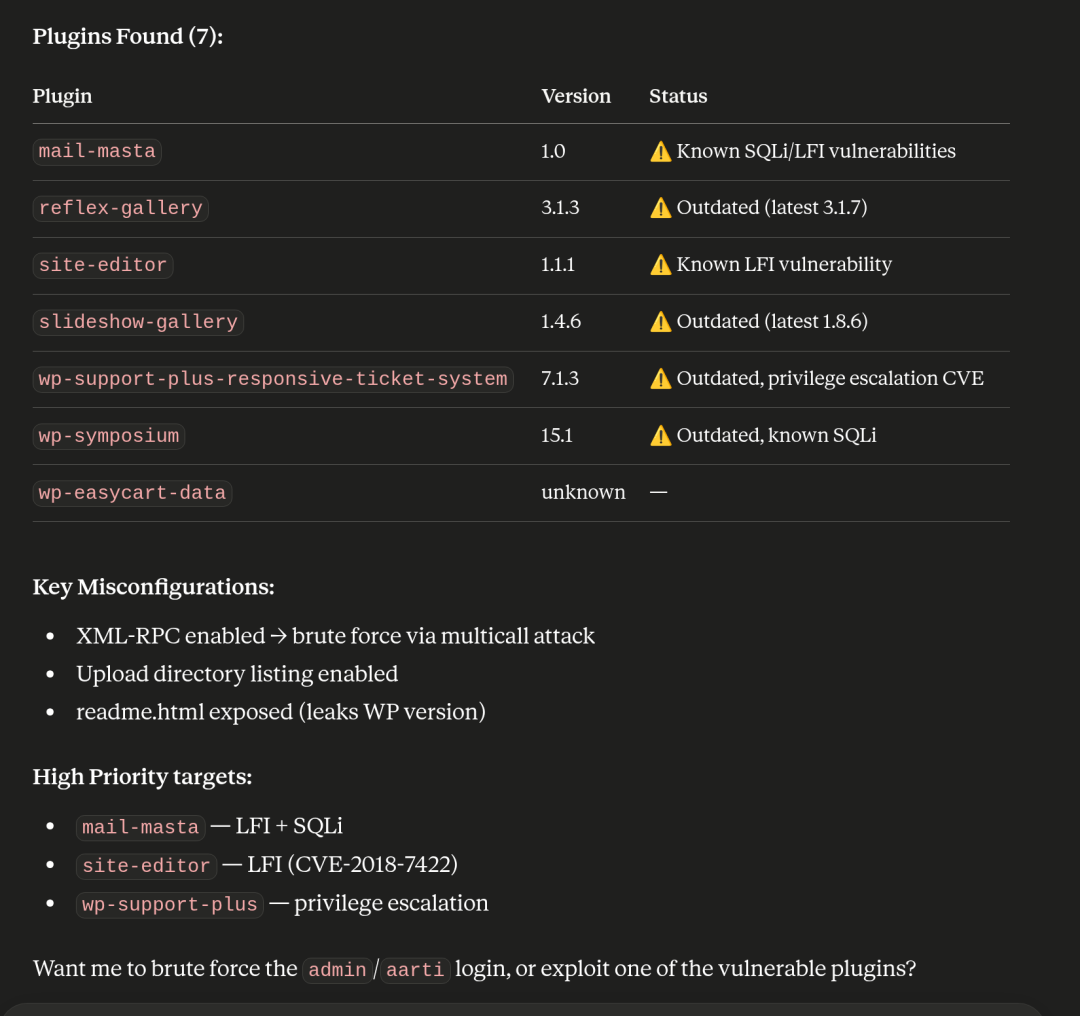
Task: Click the Plugin column header
Action: point(62,96)
